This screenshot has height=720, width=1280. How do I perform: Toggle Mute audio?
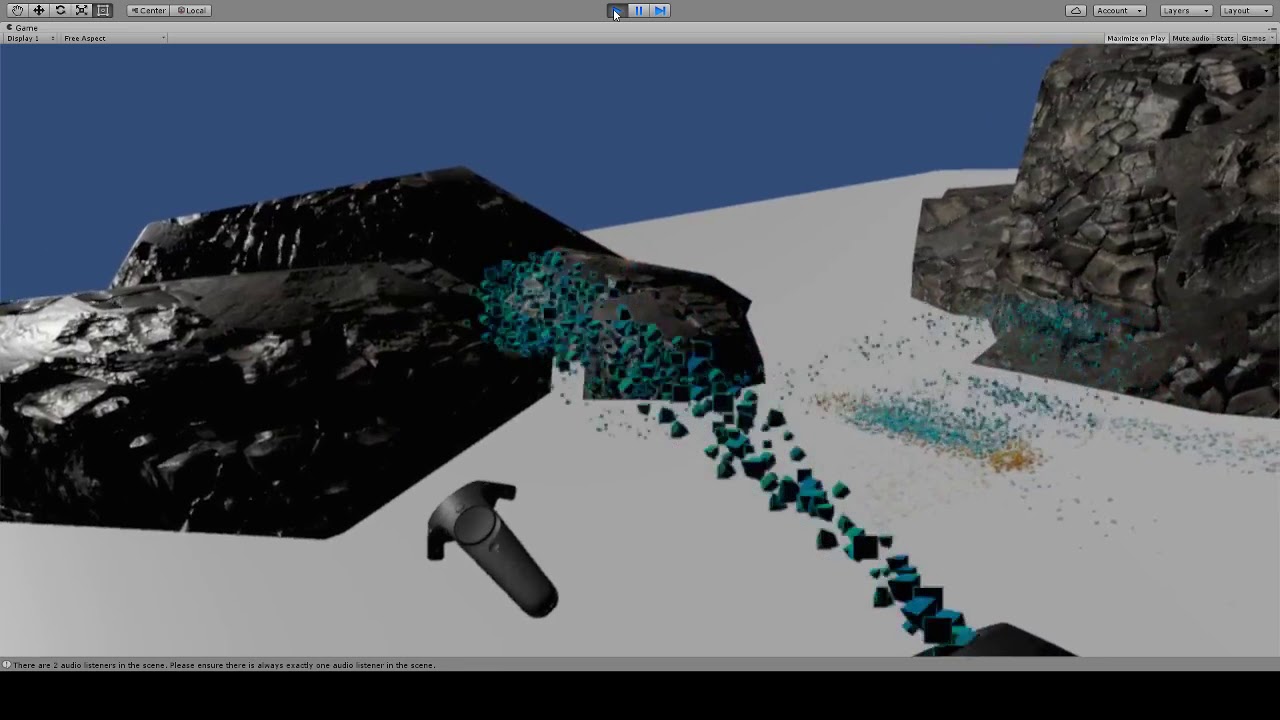pyautogui.click(x=1190, y=38)
